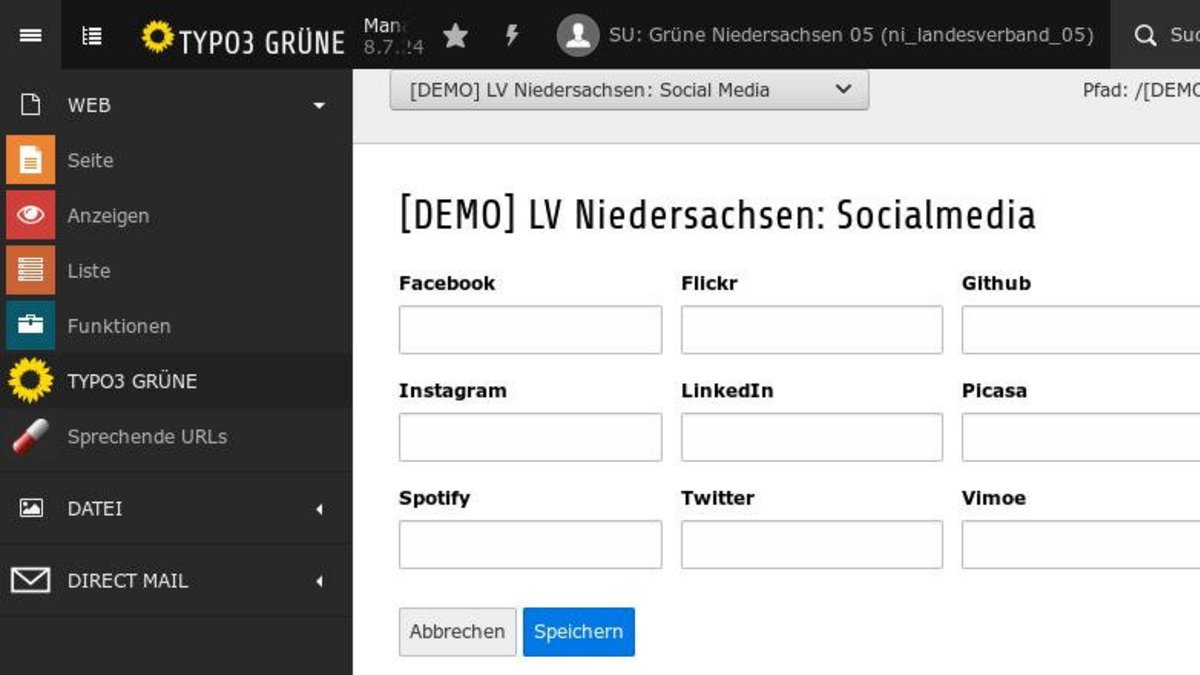Image resolution: width=1200 pixels, height=675 pixels.
Task: Focus the Github input field
Action: point(1081,330)
